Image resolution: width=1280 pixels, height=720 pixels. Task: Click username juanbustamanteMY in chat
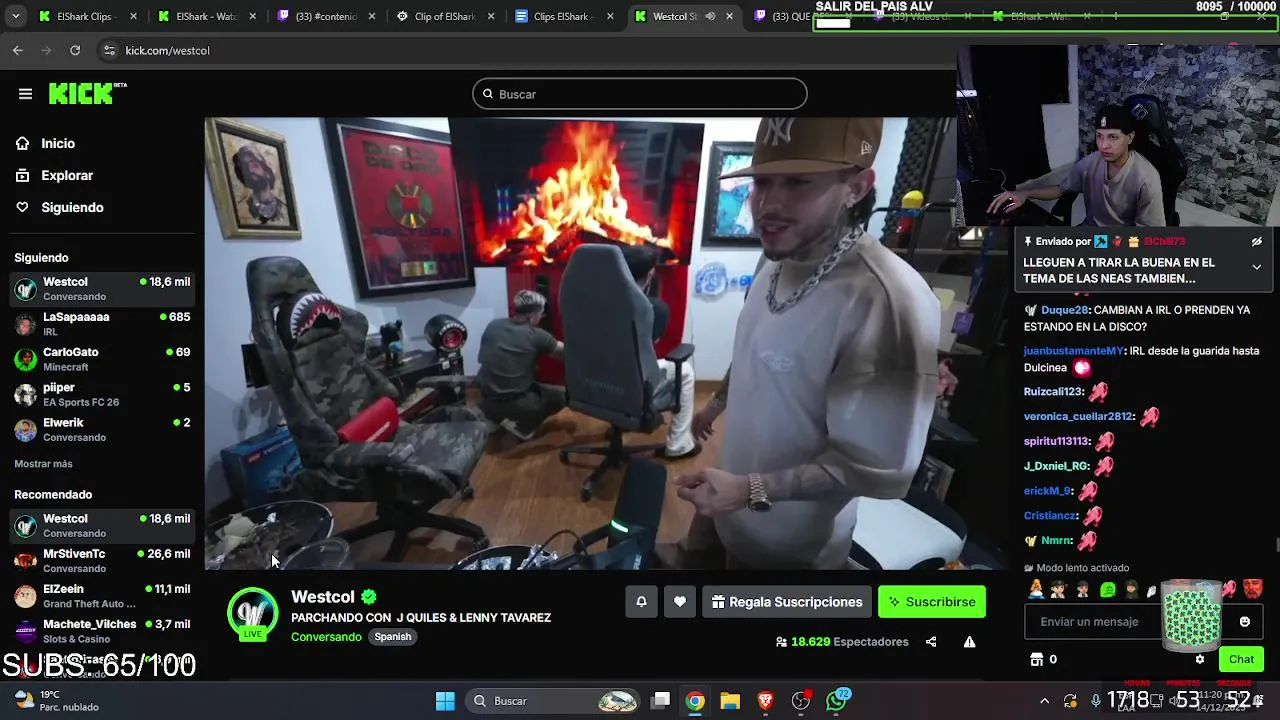(1074, 351)
